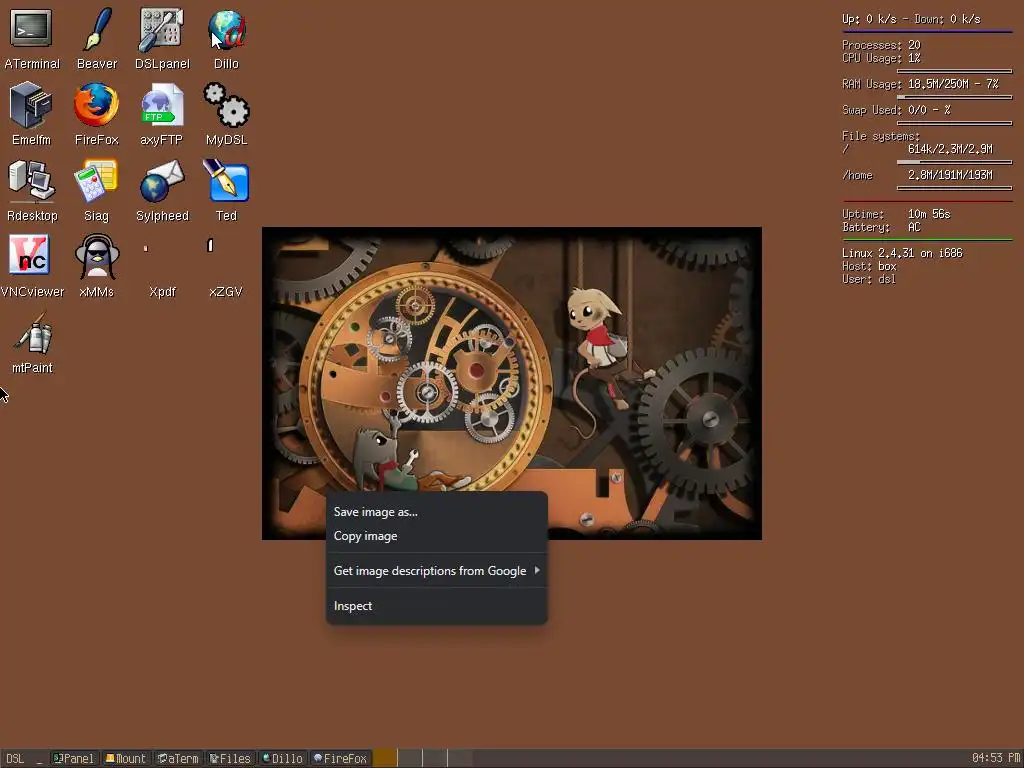Click the RAM Usage readout
This screenshot has height=768, width=1024.
[920, 84]
